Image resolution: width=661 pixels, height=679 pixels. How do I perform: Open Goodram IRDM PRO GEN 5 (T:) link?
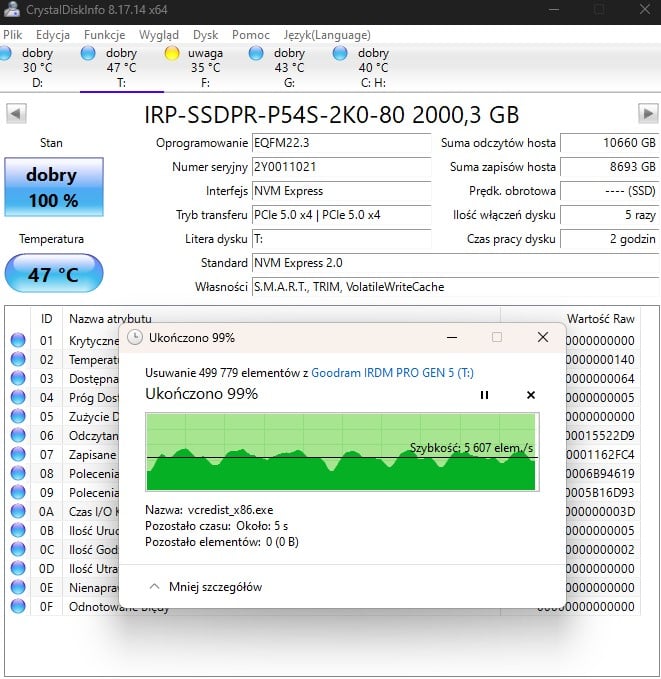tap(392, 373)
